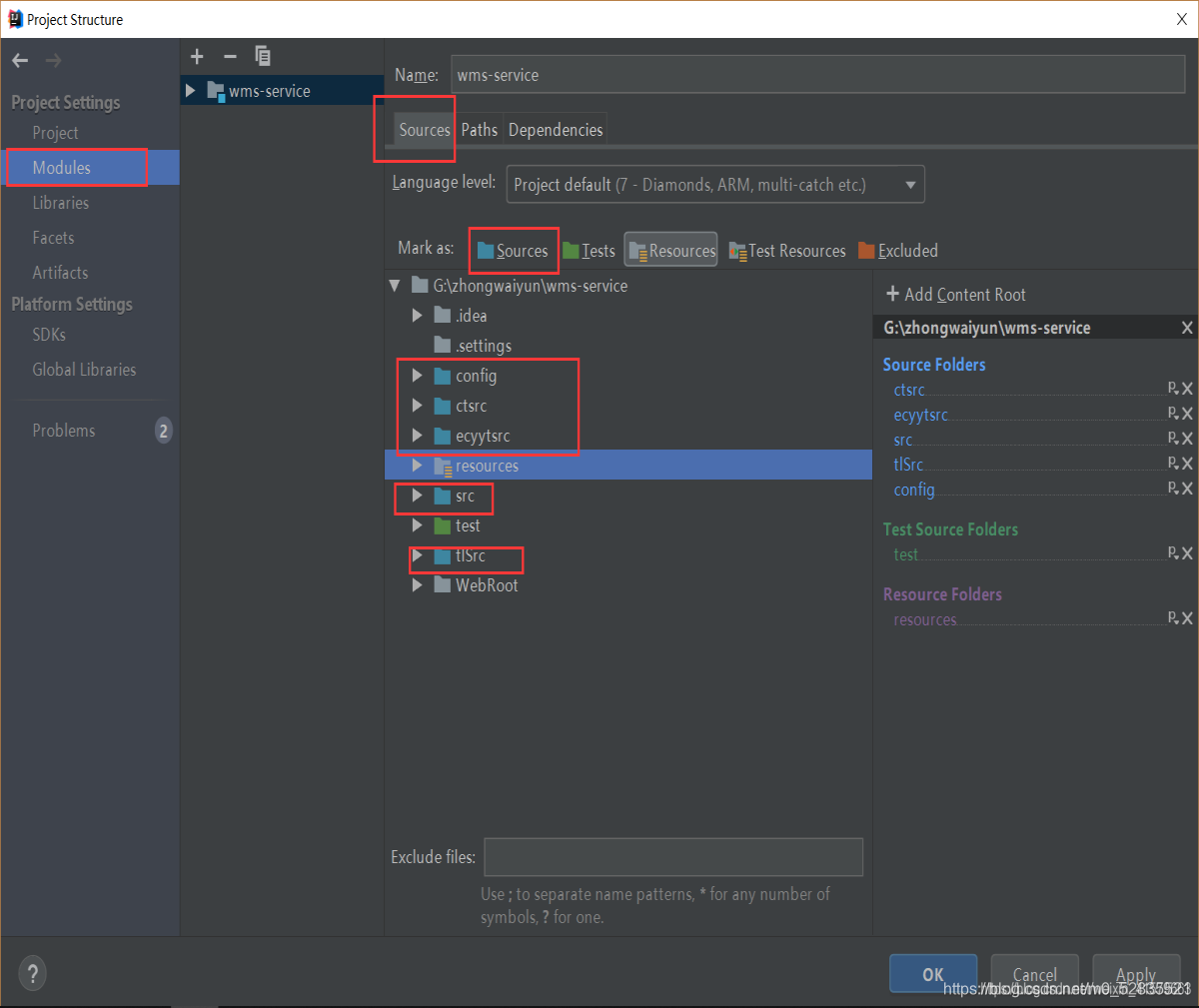Edit properties of config source folder
The height and width of the screenshot is (1008, 1199).
click(1173, 489)
